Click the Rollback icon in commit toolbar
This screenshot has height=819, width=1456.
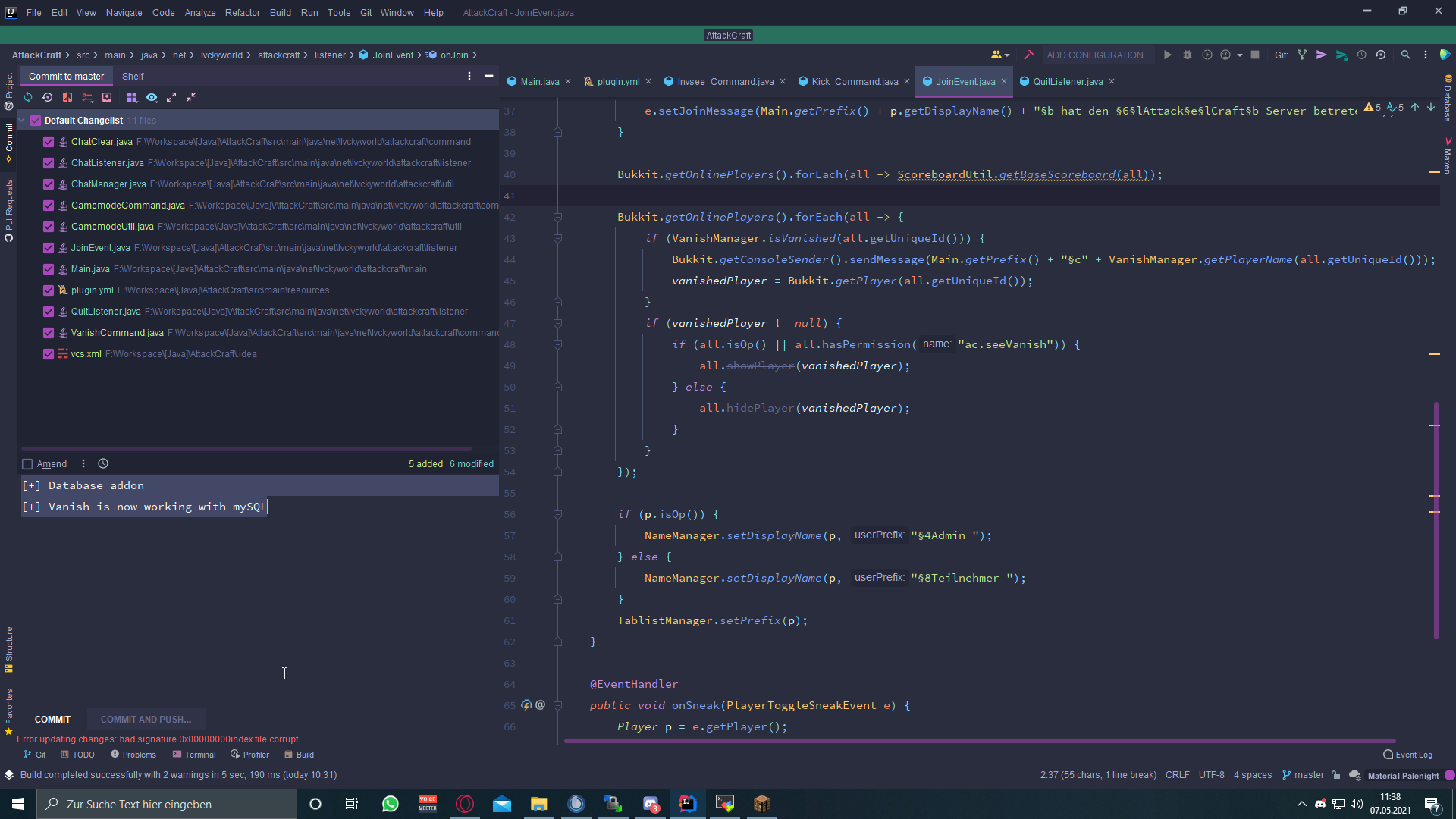tap(47, 97)
